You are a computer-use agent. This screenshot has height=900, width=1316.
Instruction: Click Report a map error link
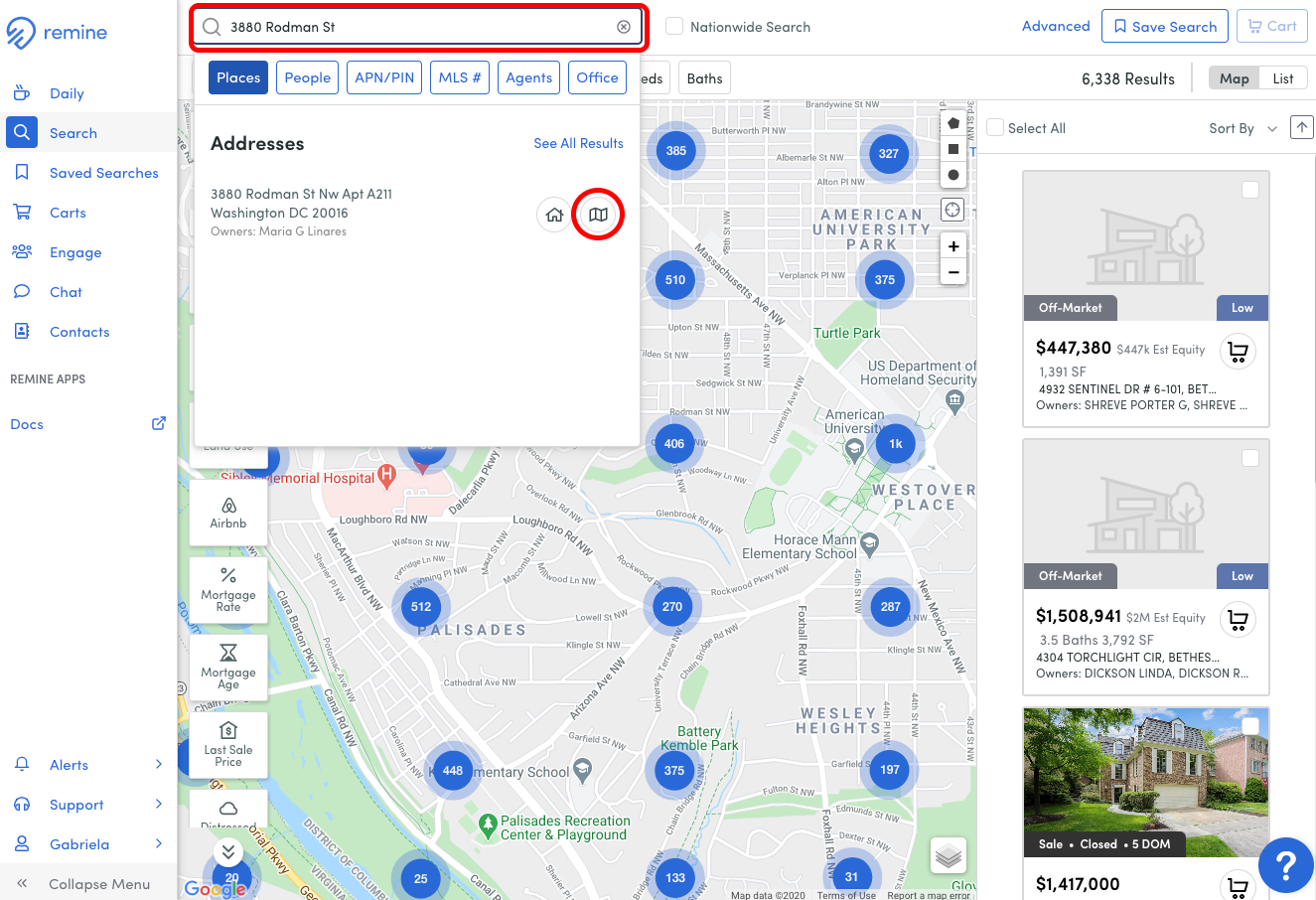click(x=929, y=895)
